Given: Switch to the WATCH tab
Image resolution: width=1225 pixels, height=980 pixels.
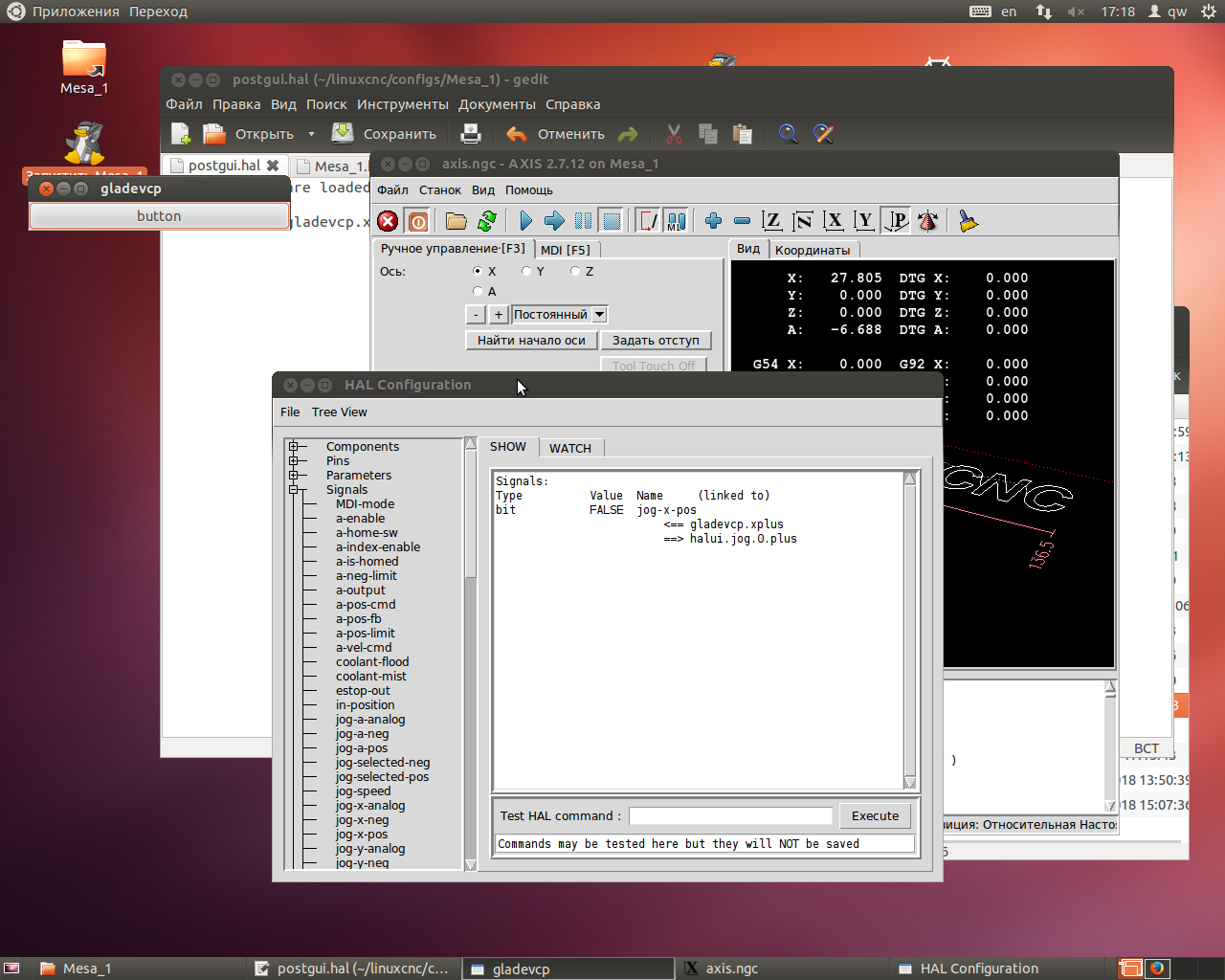Looking at the screenshot, I should pyautogui.click(x=569, y=448).
